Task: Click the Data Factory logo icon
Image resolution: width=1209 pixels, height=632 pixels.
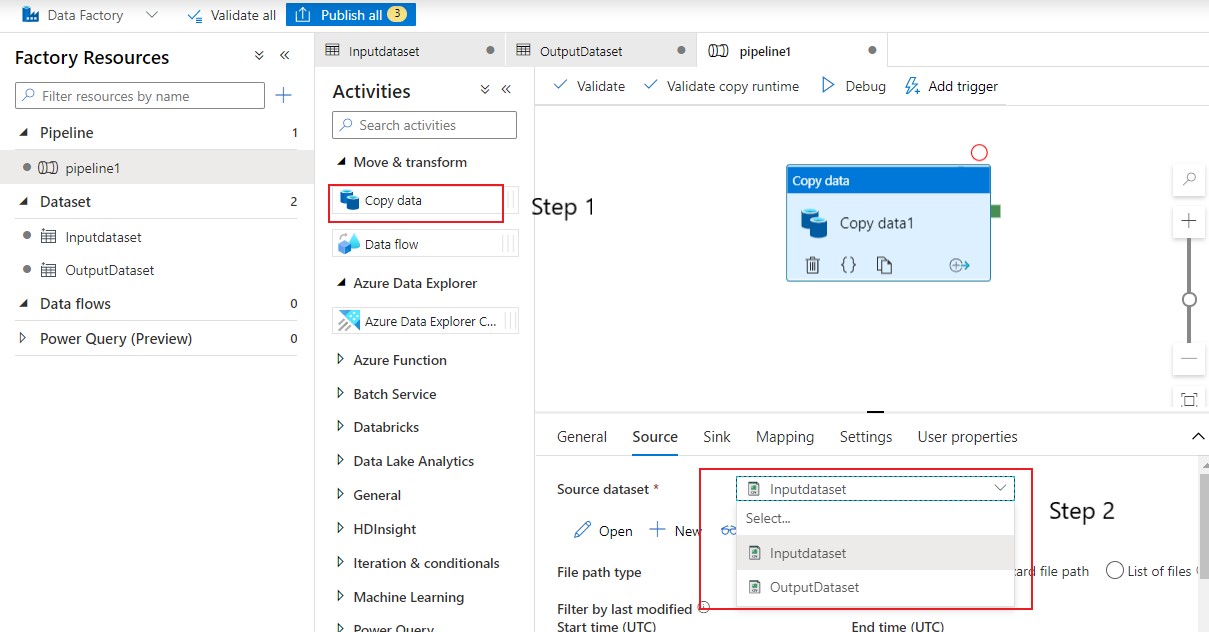Action: [x=30, y=15]
